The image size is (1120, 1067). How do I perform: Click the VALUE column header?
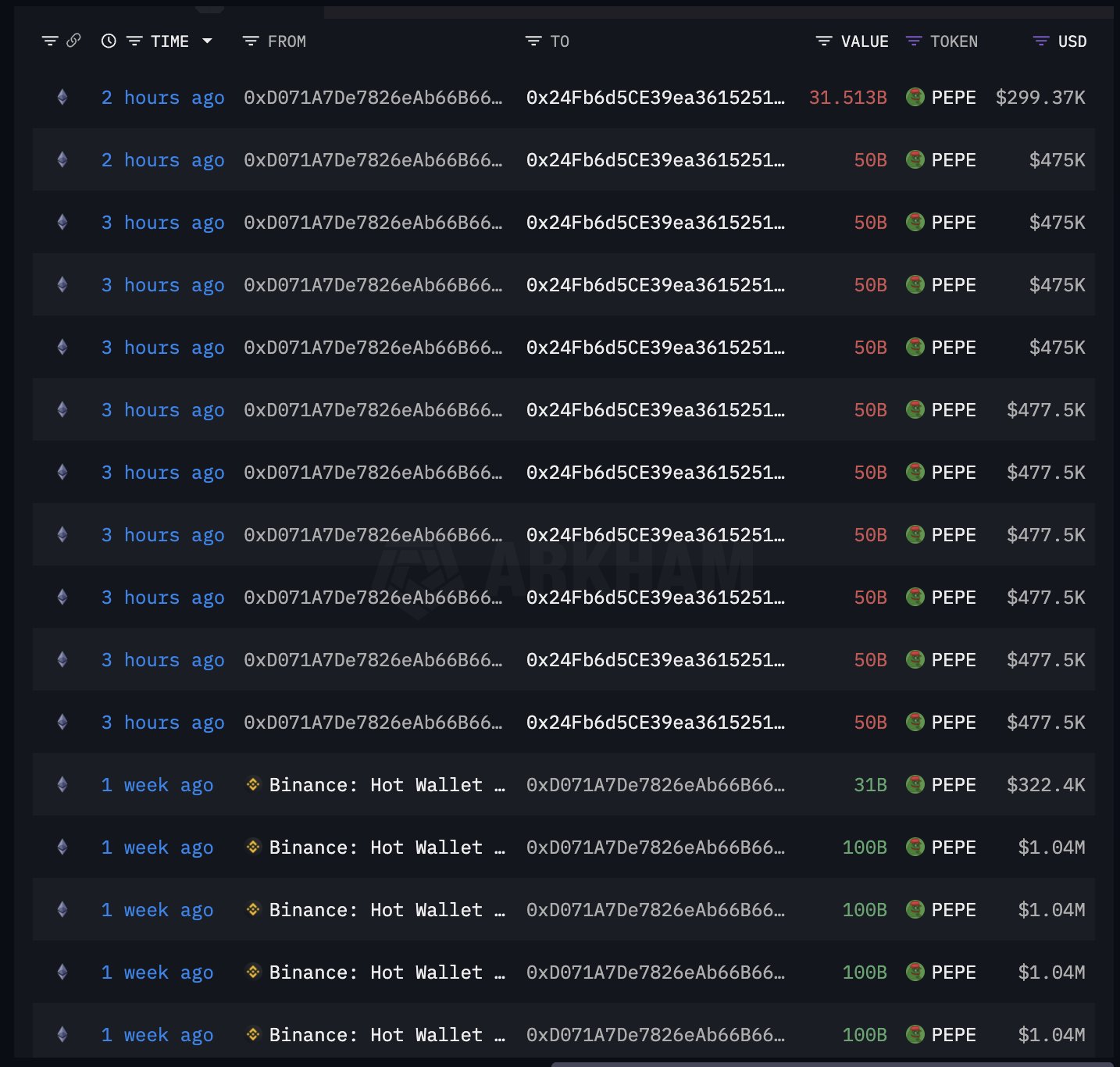[865, 41]
